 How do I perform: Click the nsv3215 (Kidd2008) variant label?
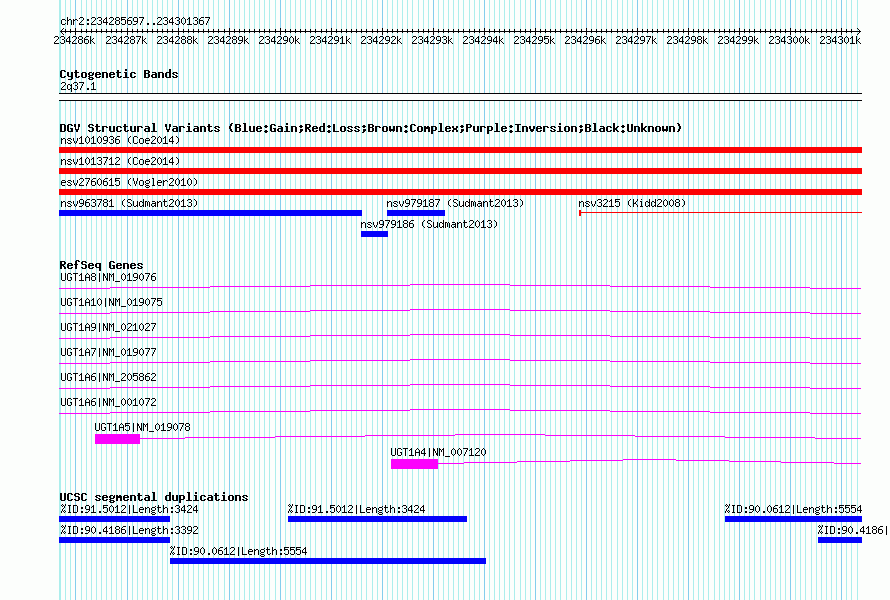pyautogui.click(x=632, y=203)
